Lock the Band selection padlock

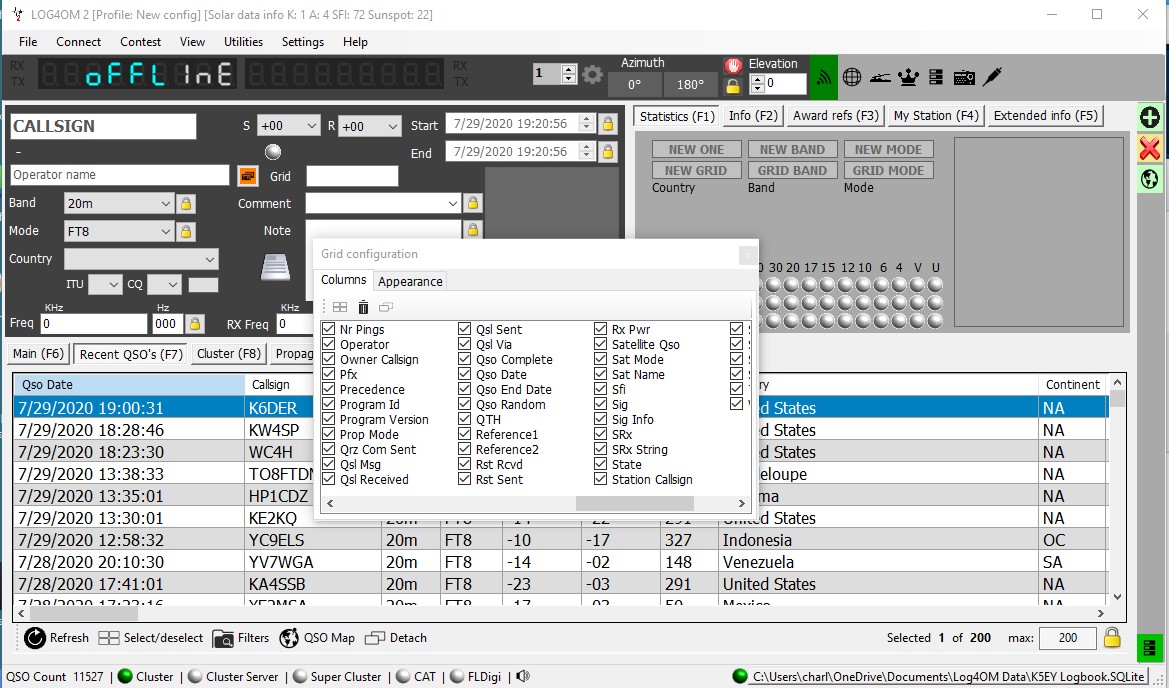[186, 203]
